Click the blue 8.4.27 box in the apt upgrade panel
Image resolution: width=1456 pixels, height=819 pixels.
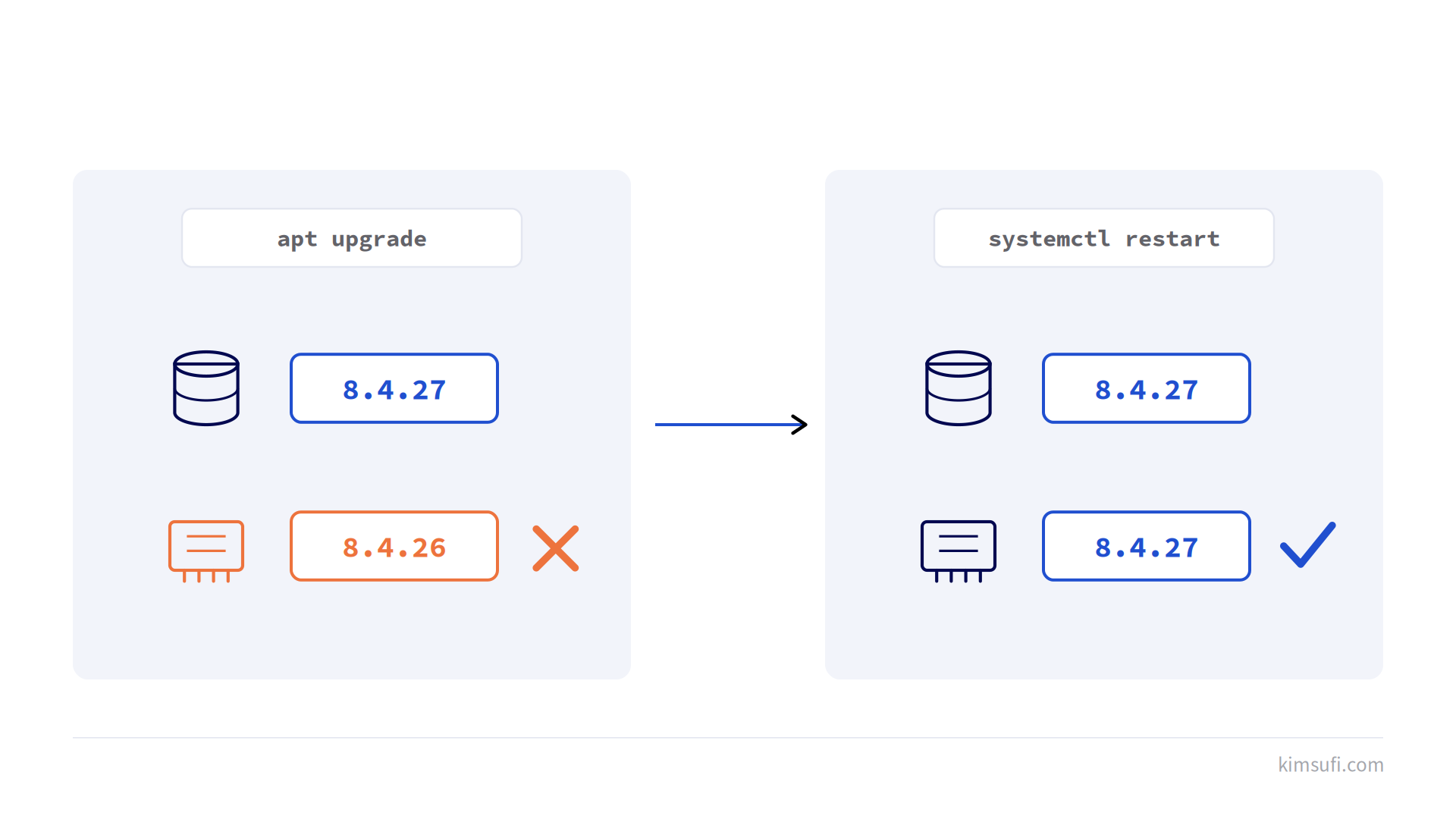click(x=394, y=388)
